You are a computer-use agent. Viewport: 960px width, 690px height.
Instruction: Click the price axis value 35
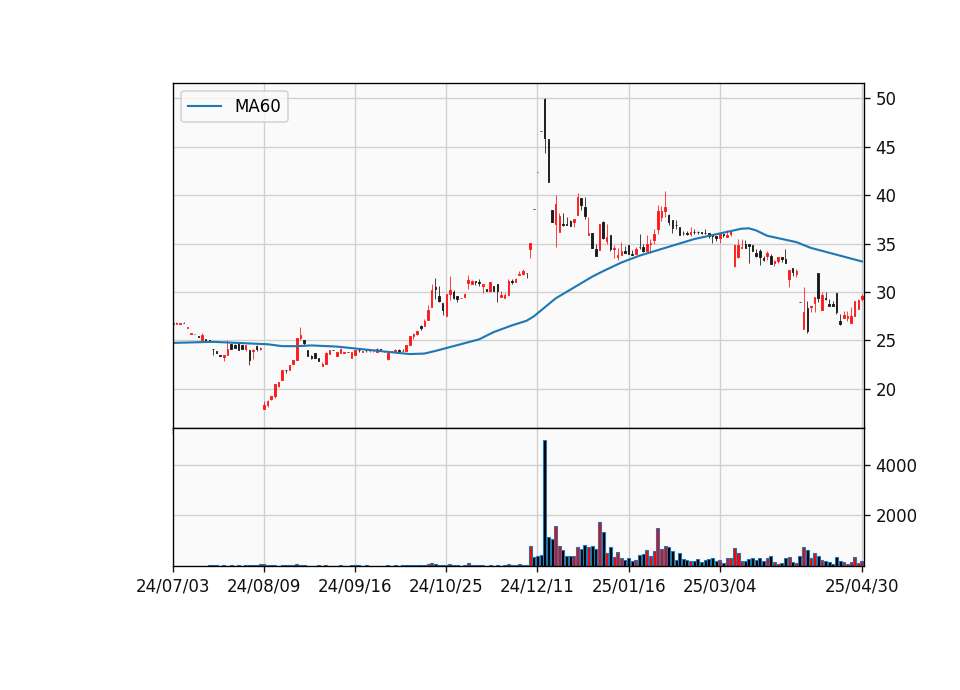point(885,245)
